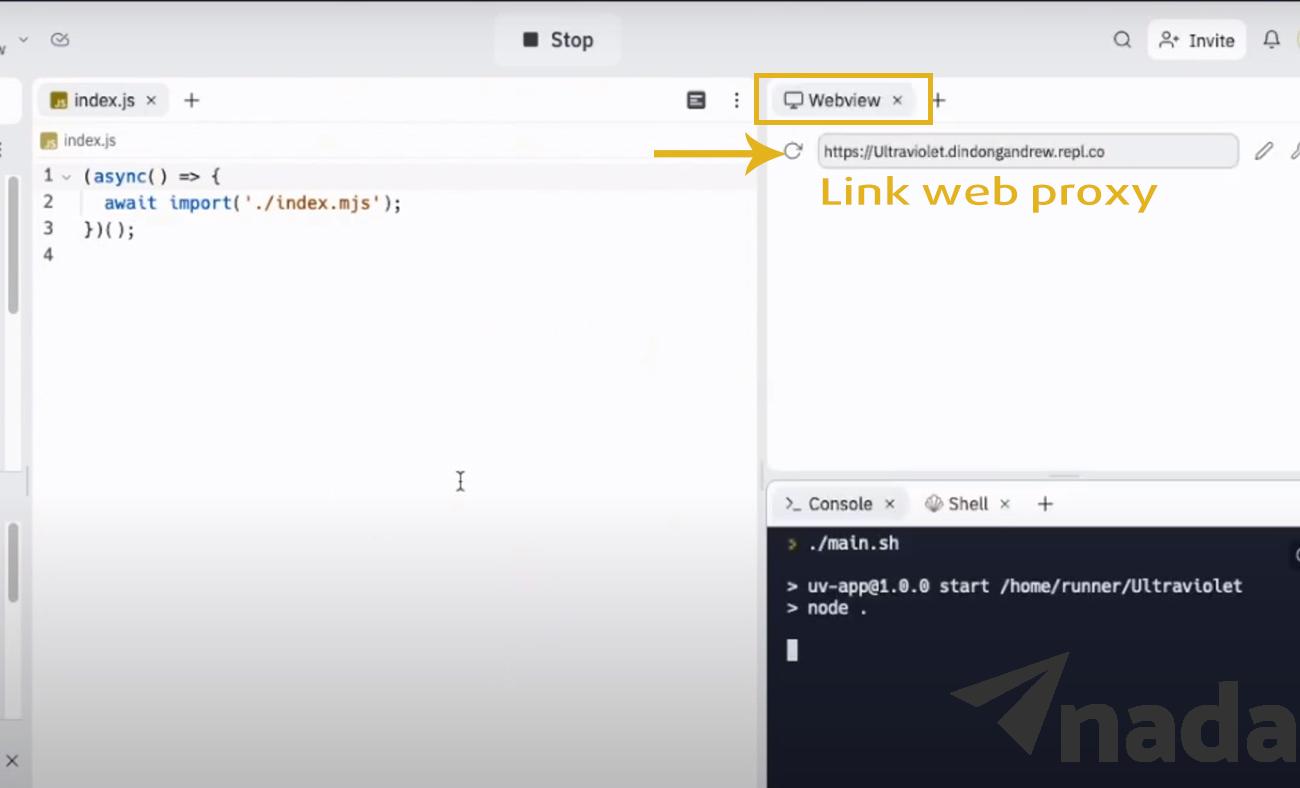Screen dimensions: 1300x788
Task: Click line number 4 in the gutter
Action: click(x=48, y=255)
